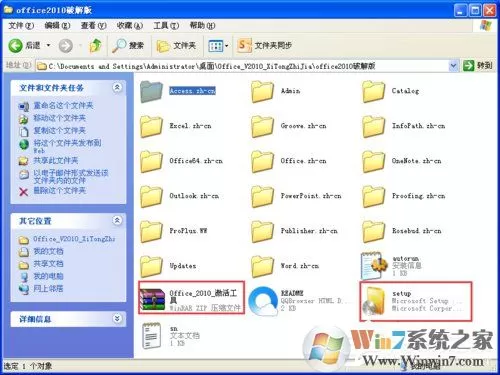Select the setup Microsoft Setup icon
The image size is (500, 375).
(375, 301)
